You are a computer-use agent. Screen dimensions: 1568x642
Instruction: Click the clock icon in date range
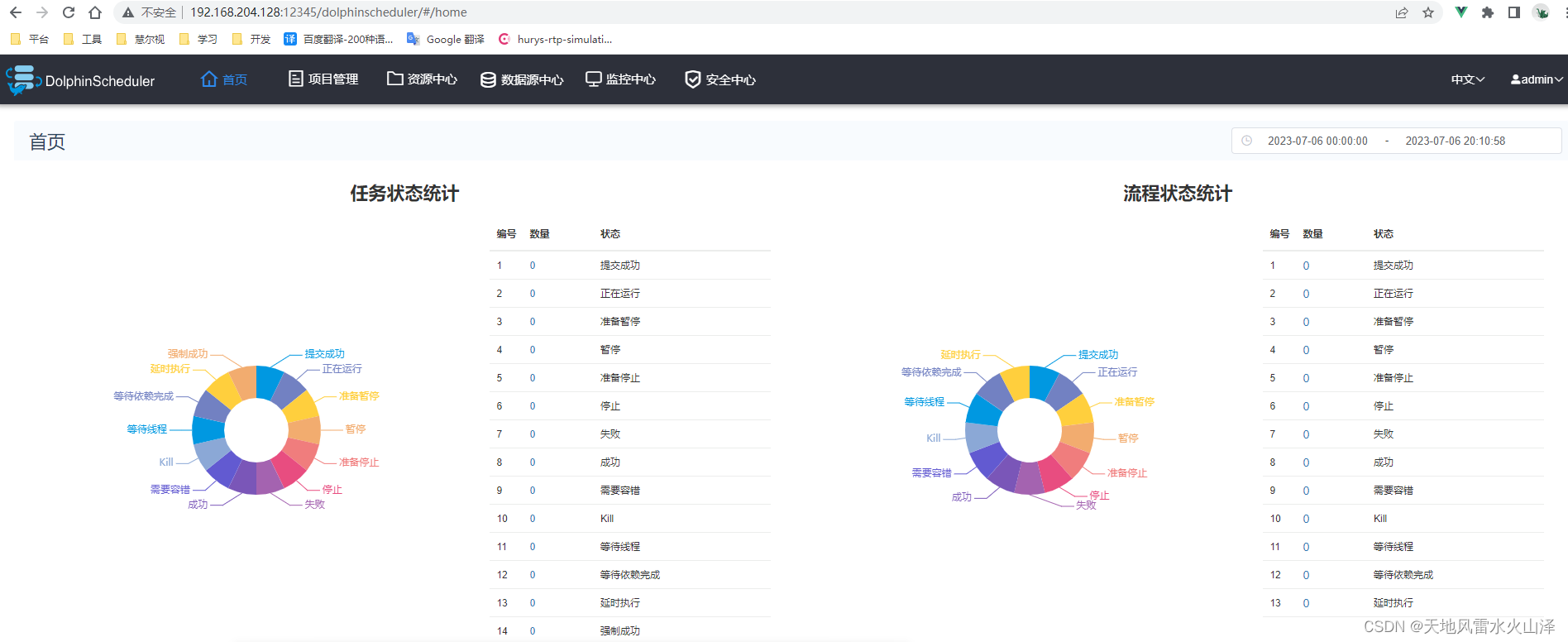click(1247, 141)
